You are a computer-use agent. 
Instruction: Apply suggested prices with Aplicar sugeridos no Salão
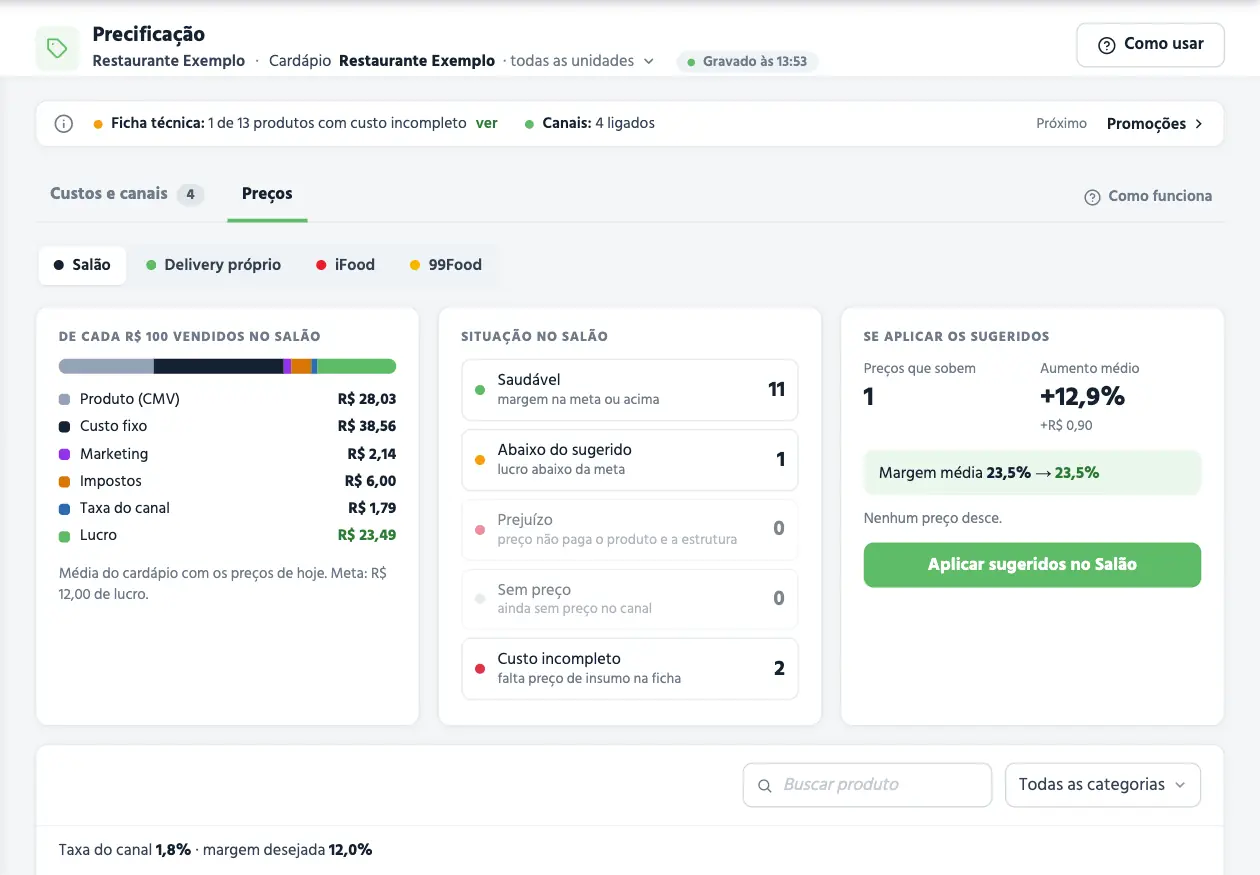[x=1032, y=565]
